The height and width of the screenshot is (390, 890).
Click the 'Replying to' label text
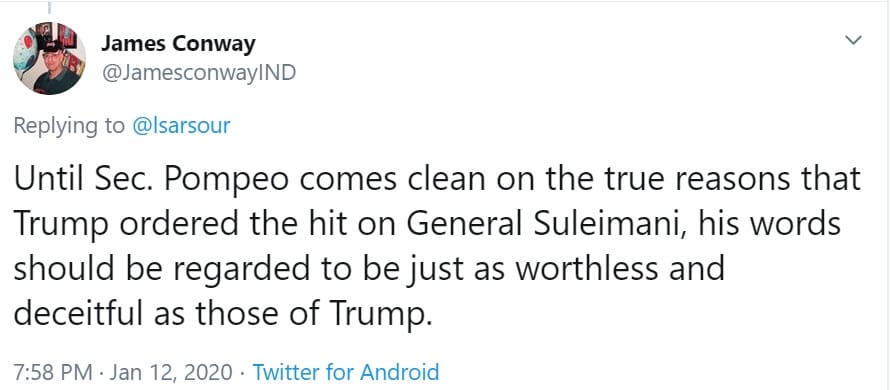coord(69,125)
